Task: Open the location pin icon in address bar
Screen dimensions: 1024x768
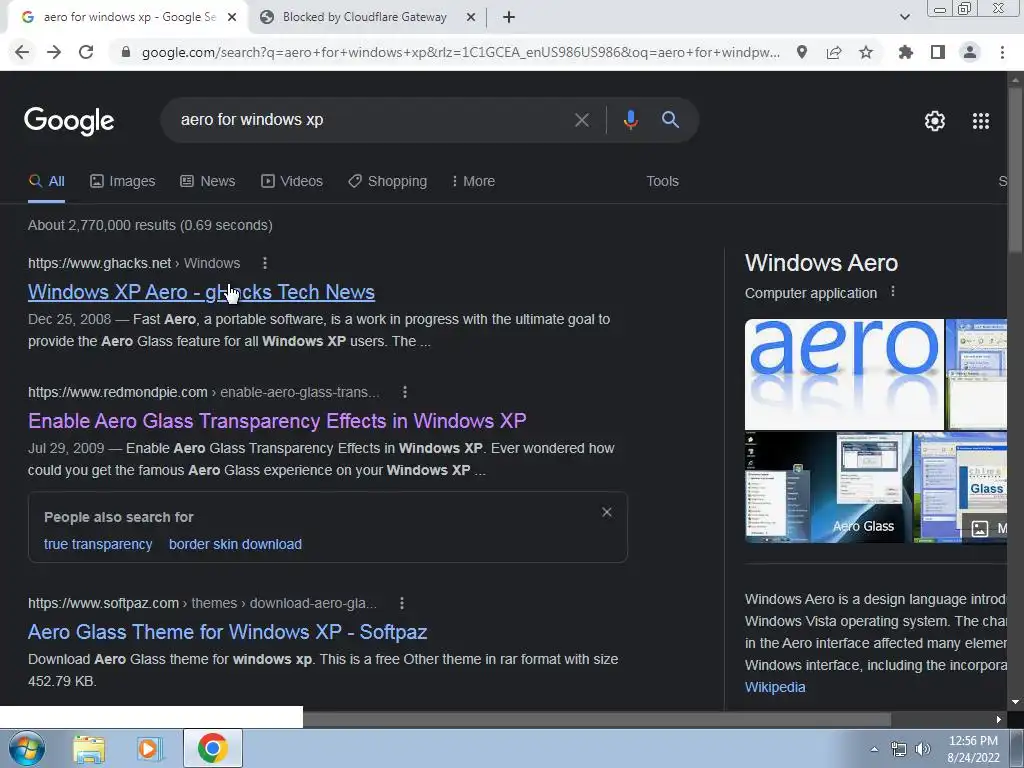Action: pyautogui.click(x=801, y=52)
